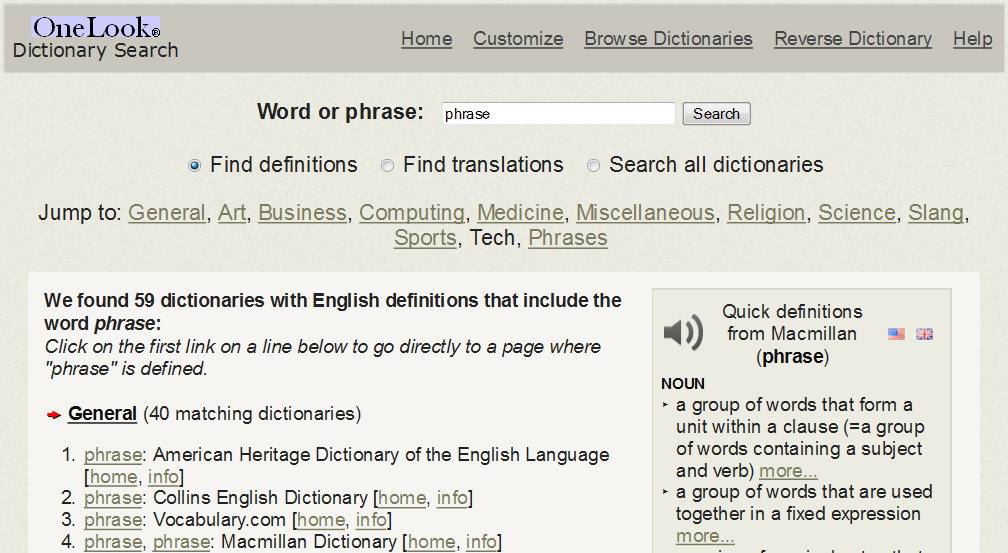The width and height of the screenshot is (1008, 553).
Task: Expand first definition via more... link
Action: coord(788,471)
